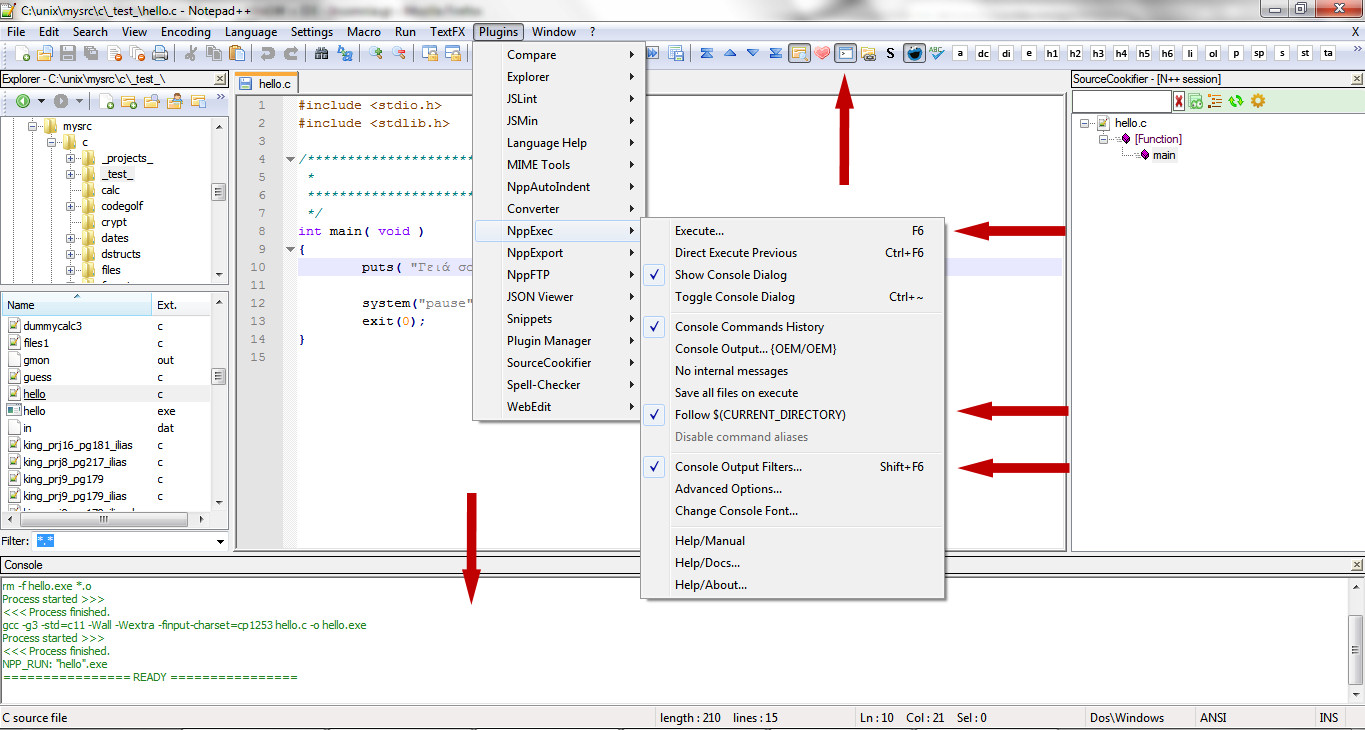Screen dimensions: 1365x730
Task: Collapse code fold marker at line 4
Action: click(x=289, y=159)
